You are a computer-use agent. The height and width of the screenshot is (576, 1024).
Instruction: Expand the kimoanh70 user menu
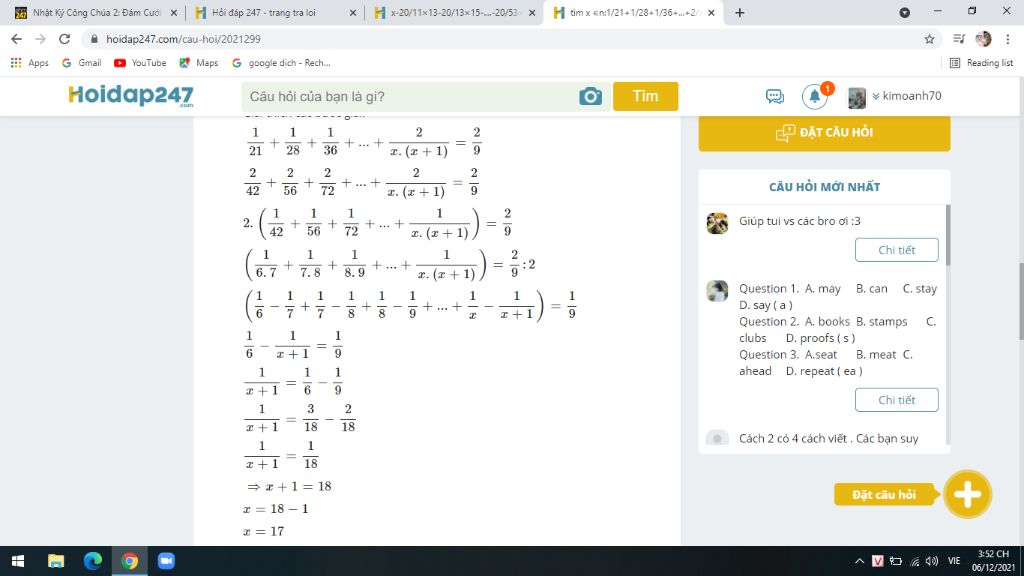[x=907, y=96]
